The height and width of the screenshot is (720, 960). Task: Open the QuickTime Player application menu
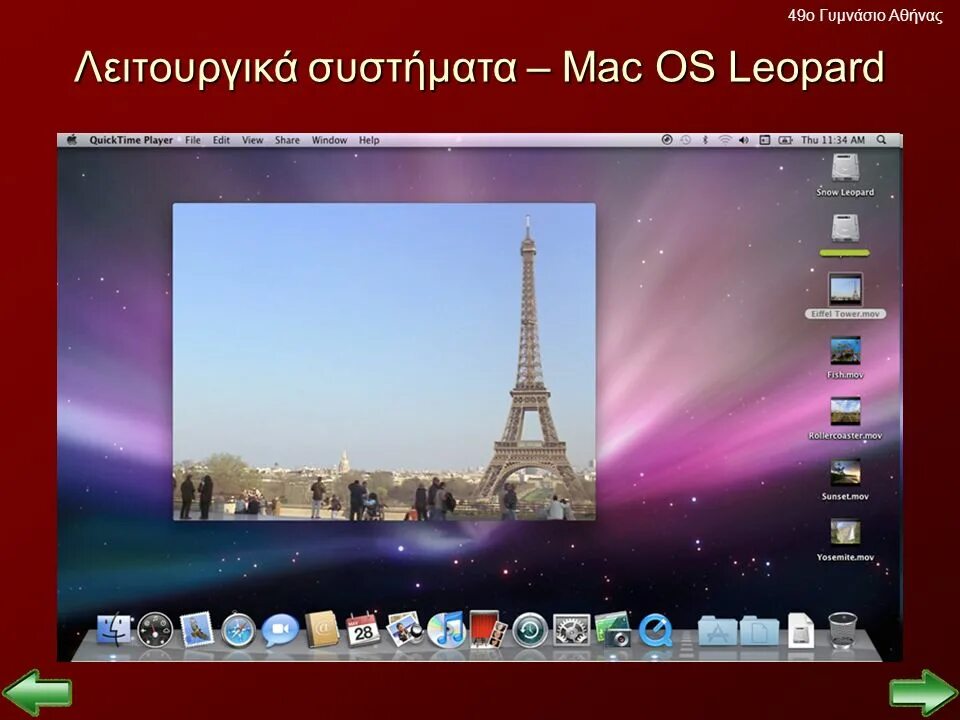point(131,140)
